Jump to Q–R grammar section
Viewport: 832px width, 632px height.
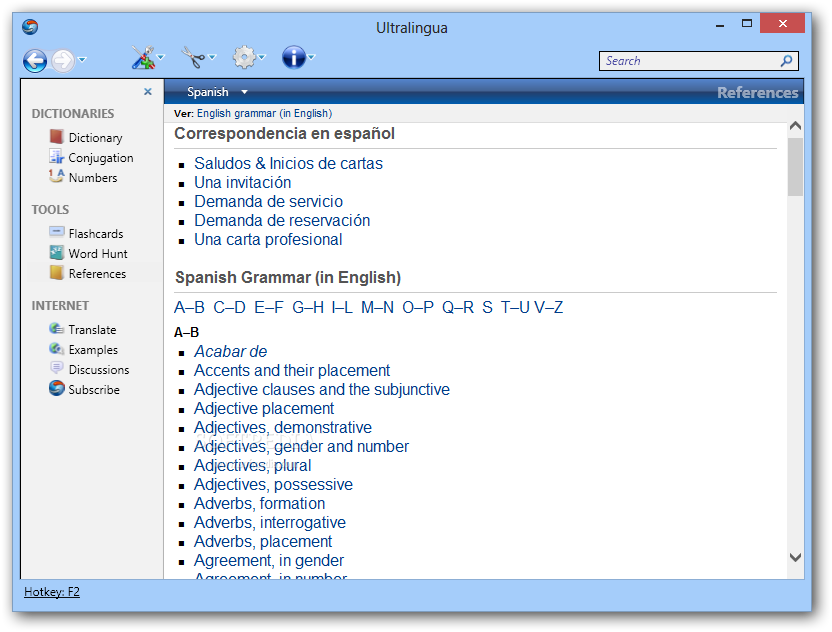coord(458,307)
